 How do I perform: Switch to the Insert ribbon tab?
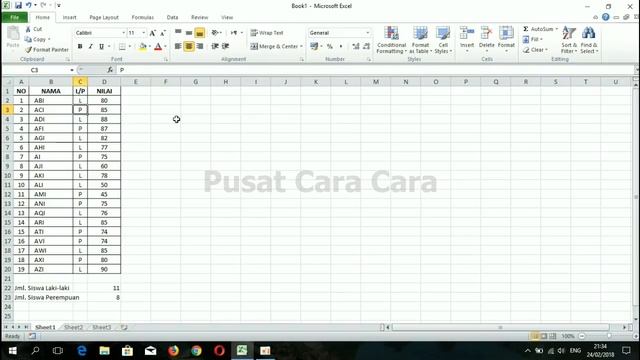tap(69, 17)
